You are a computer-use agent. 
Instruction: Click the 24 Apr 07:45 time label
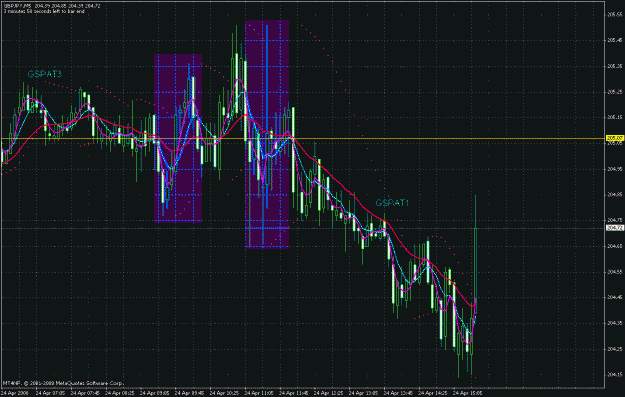(85, 393)
